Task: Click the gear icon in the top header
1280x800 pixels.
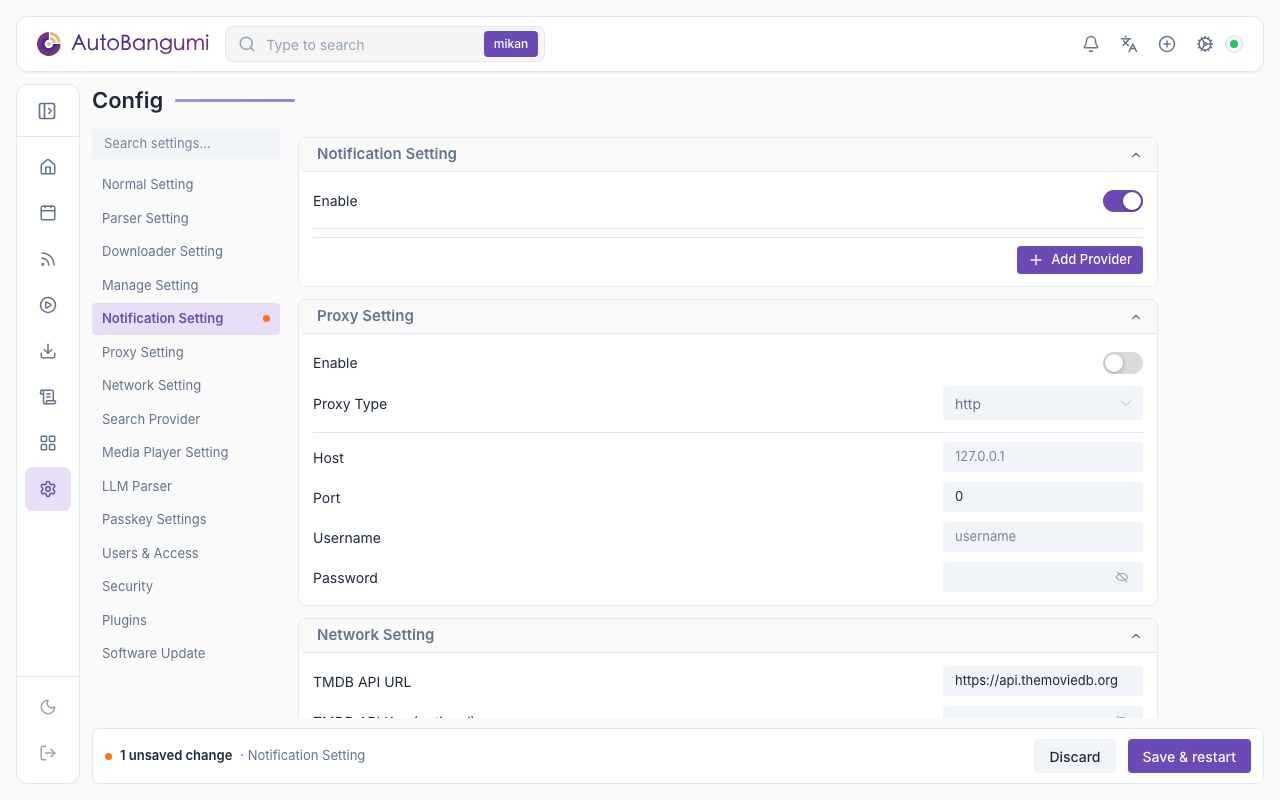Action: click(1205, 44)
